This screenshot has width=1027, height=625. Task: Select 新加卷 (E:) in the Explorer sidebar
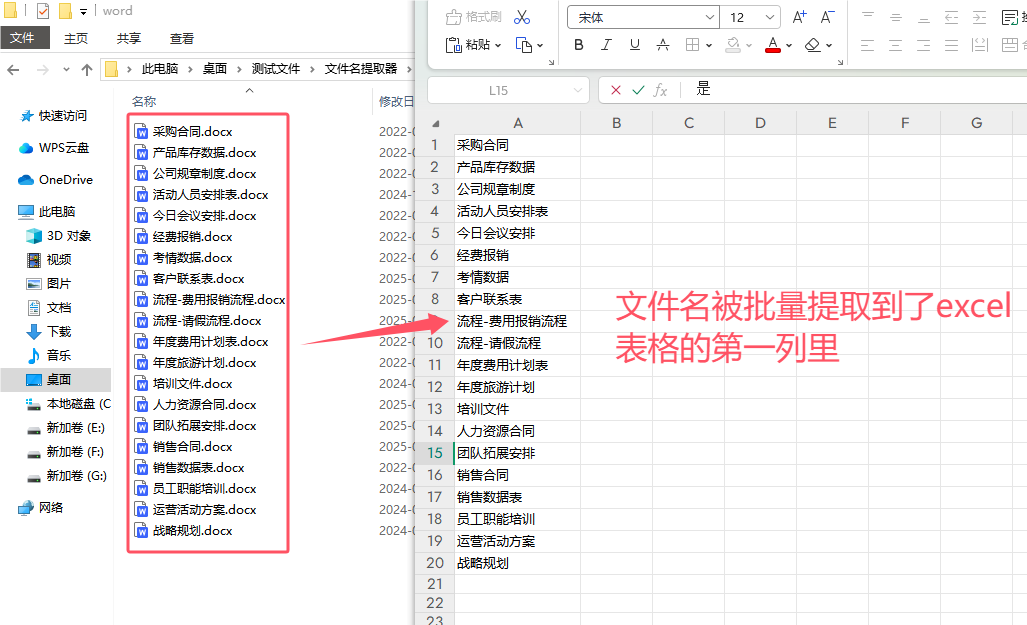tap(75, 428)
